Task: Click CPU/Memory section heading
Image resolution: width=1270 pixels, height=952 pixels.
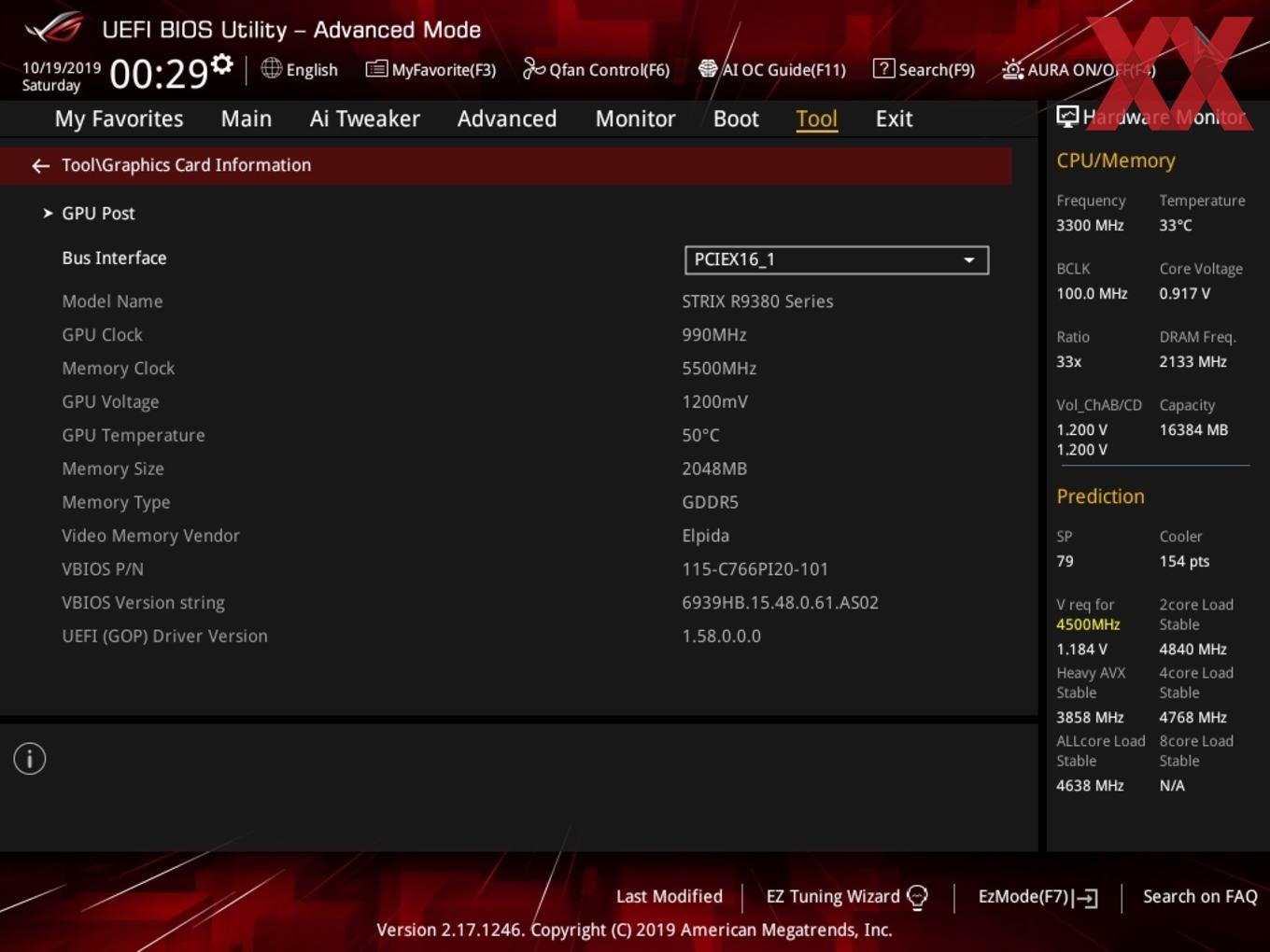Action: point(1115,161)
